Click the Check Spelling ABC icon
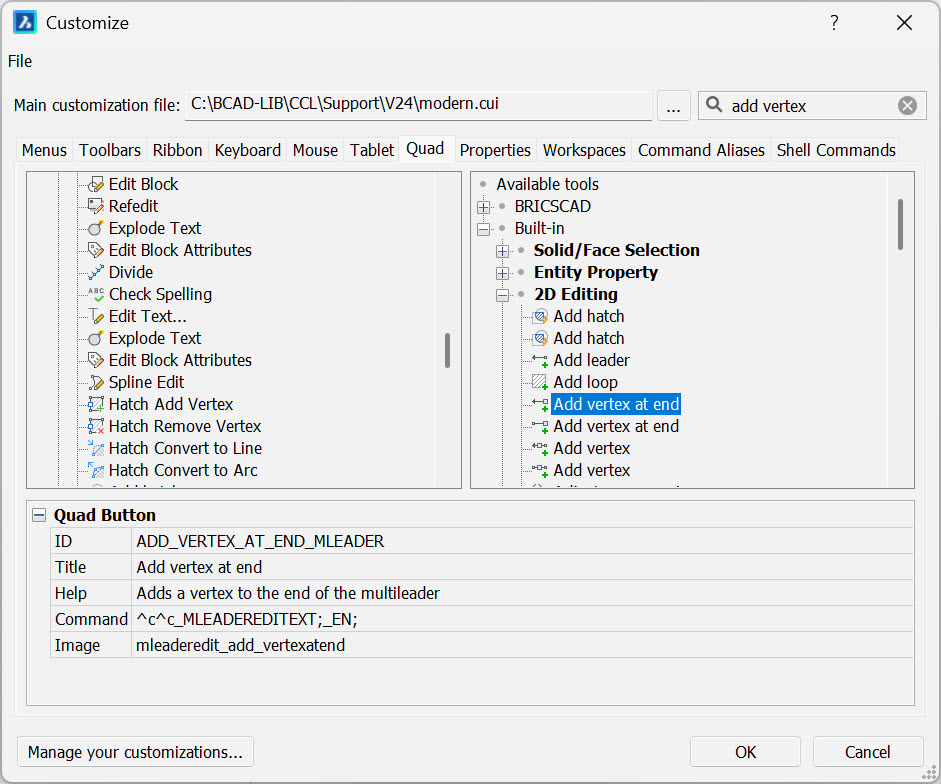The width and height of the screenshot is (941, 784). click(95, 295)
